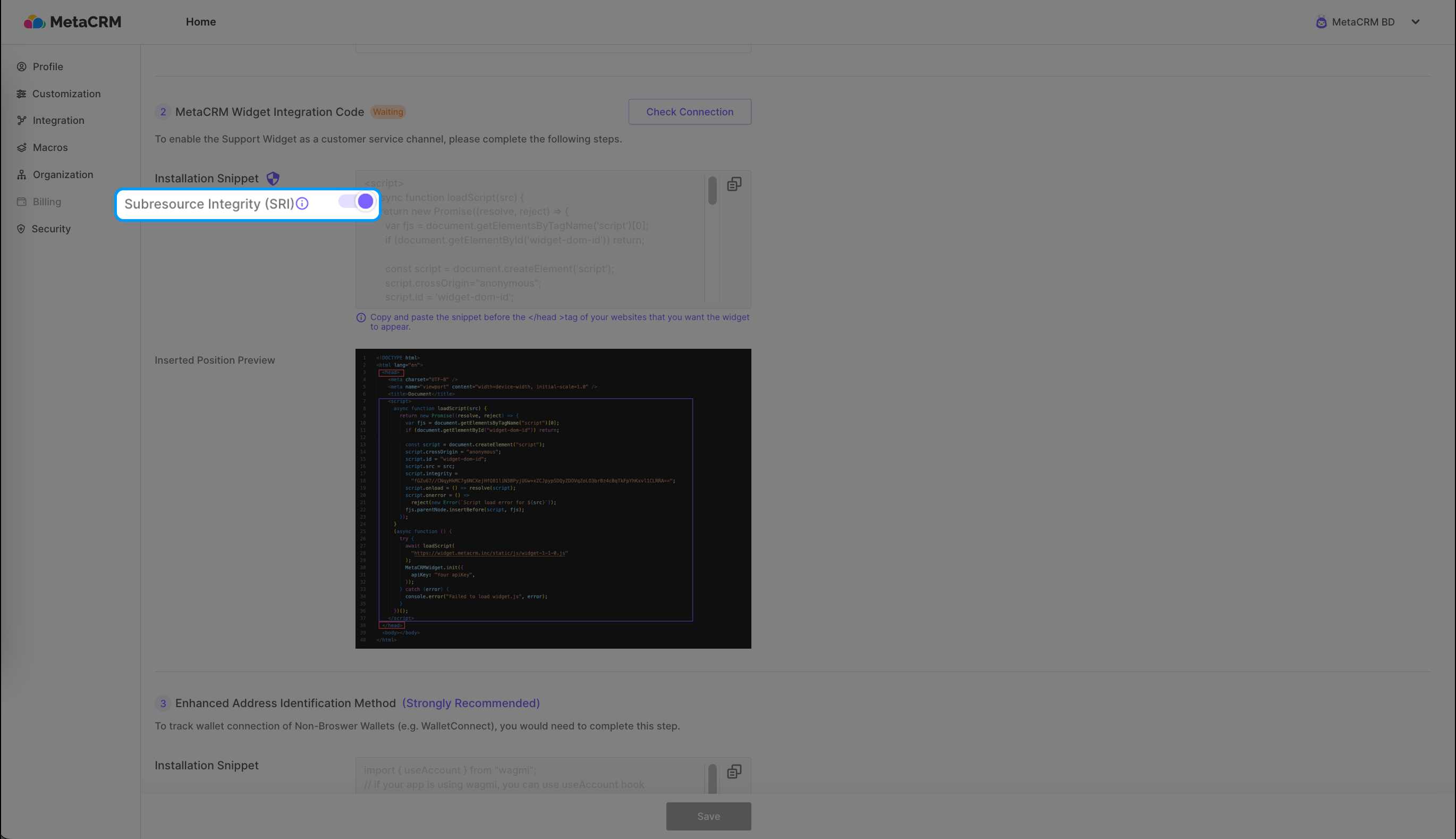Open the Customization settings page
Viewport: 1456px width, 839px height.
[x=66, y=94]
